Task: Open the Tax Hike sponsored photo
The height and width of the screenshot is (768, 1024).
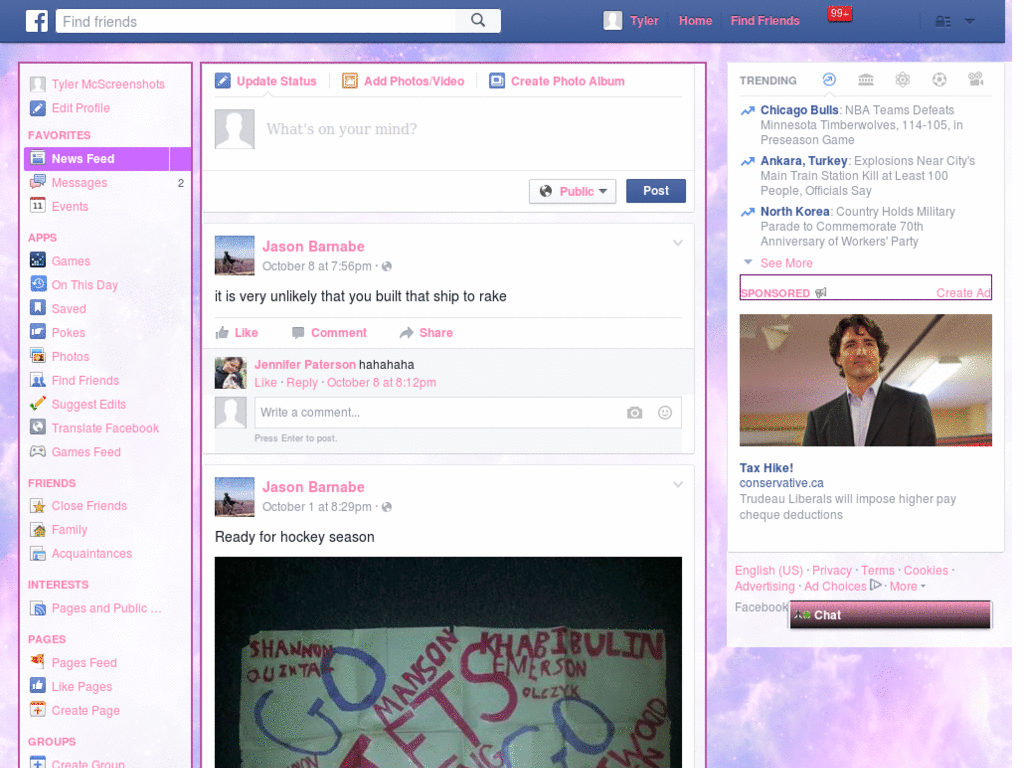Action: [x=865, y=380]
